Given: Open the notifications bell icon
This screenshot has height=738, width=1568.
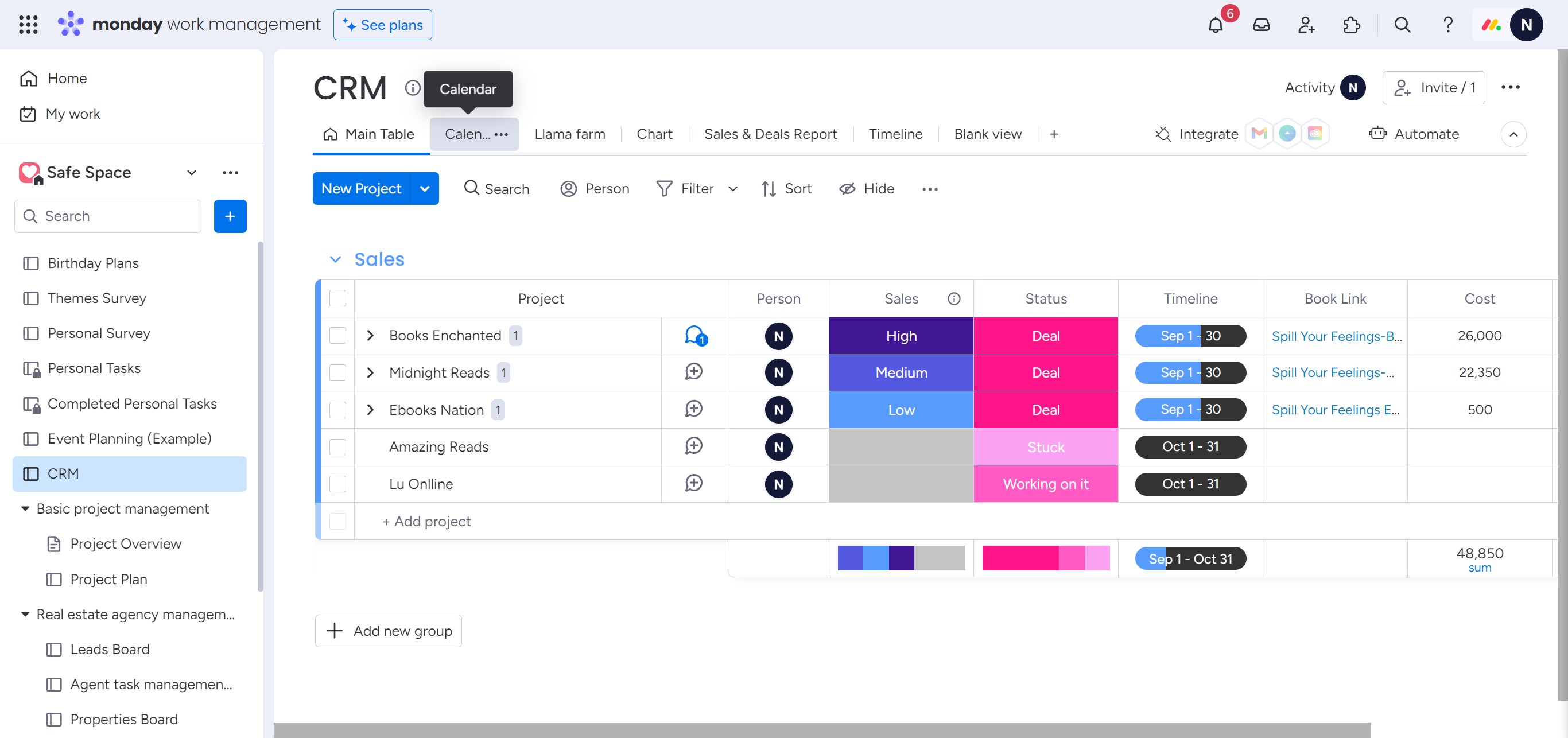Looking at the screenshot, I should click(x=1215, y=25).
